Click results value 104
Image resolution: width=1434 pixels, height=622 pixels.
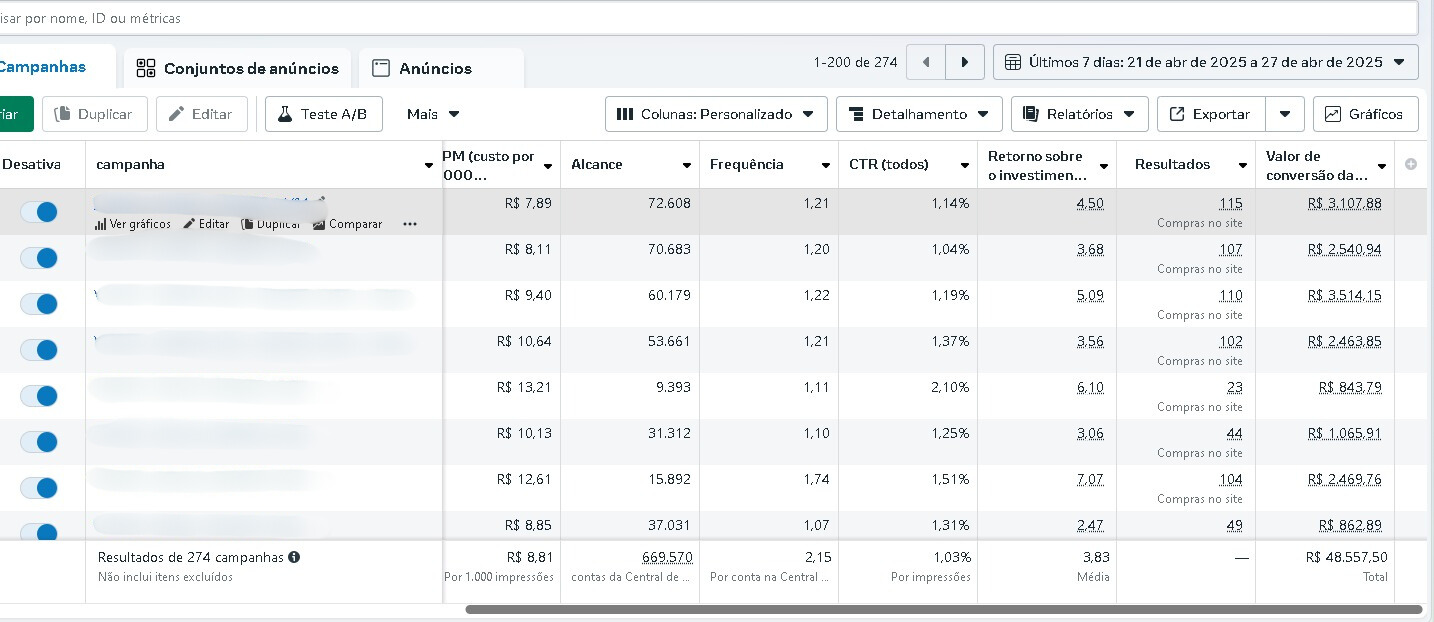(1231, 479)
